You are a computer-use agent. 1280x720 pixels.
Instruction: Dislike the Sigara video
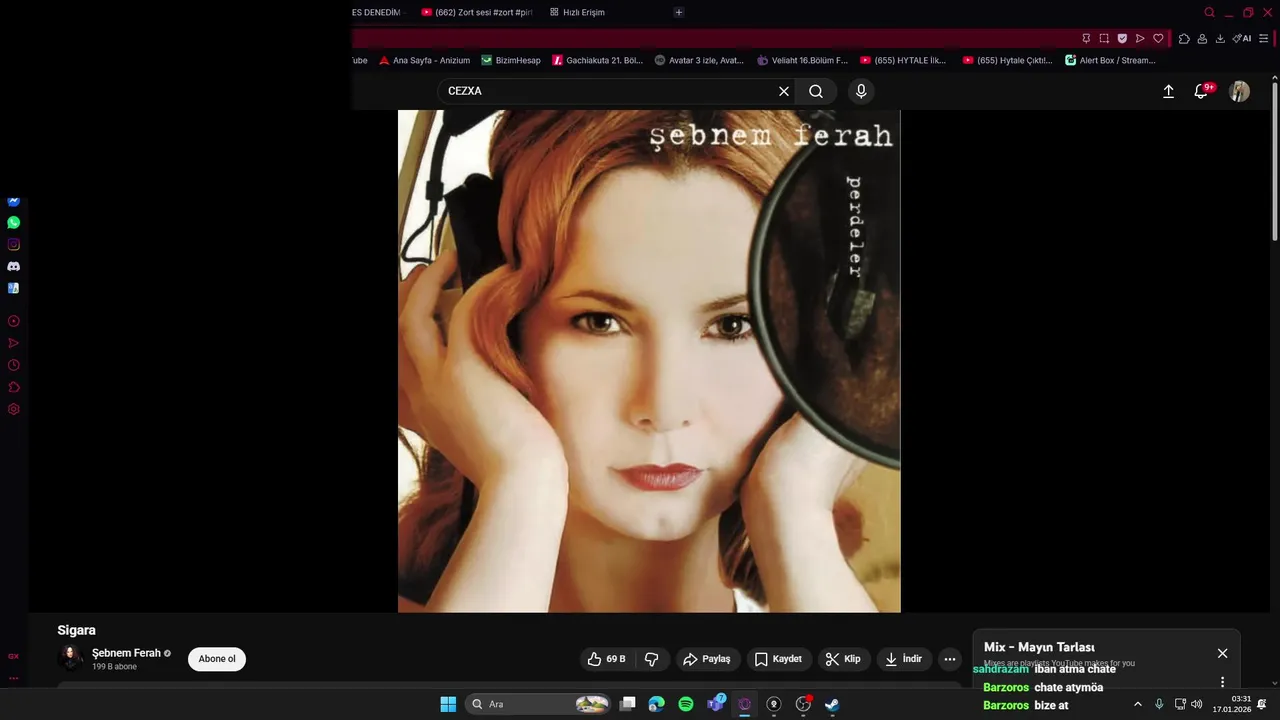point(652,659)
